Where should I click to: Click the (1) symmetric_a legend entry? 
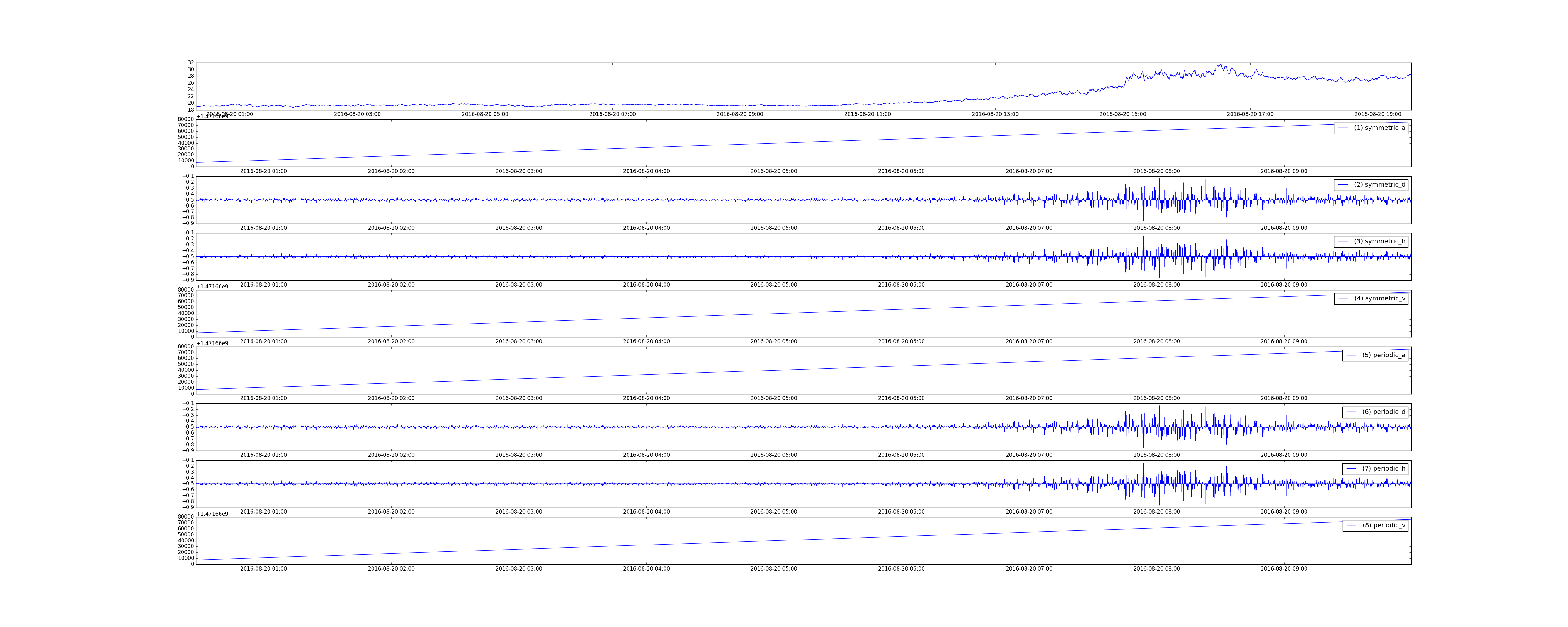(1379, 128)
